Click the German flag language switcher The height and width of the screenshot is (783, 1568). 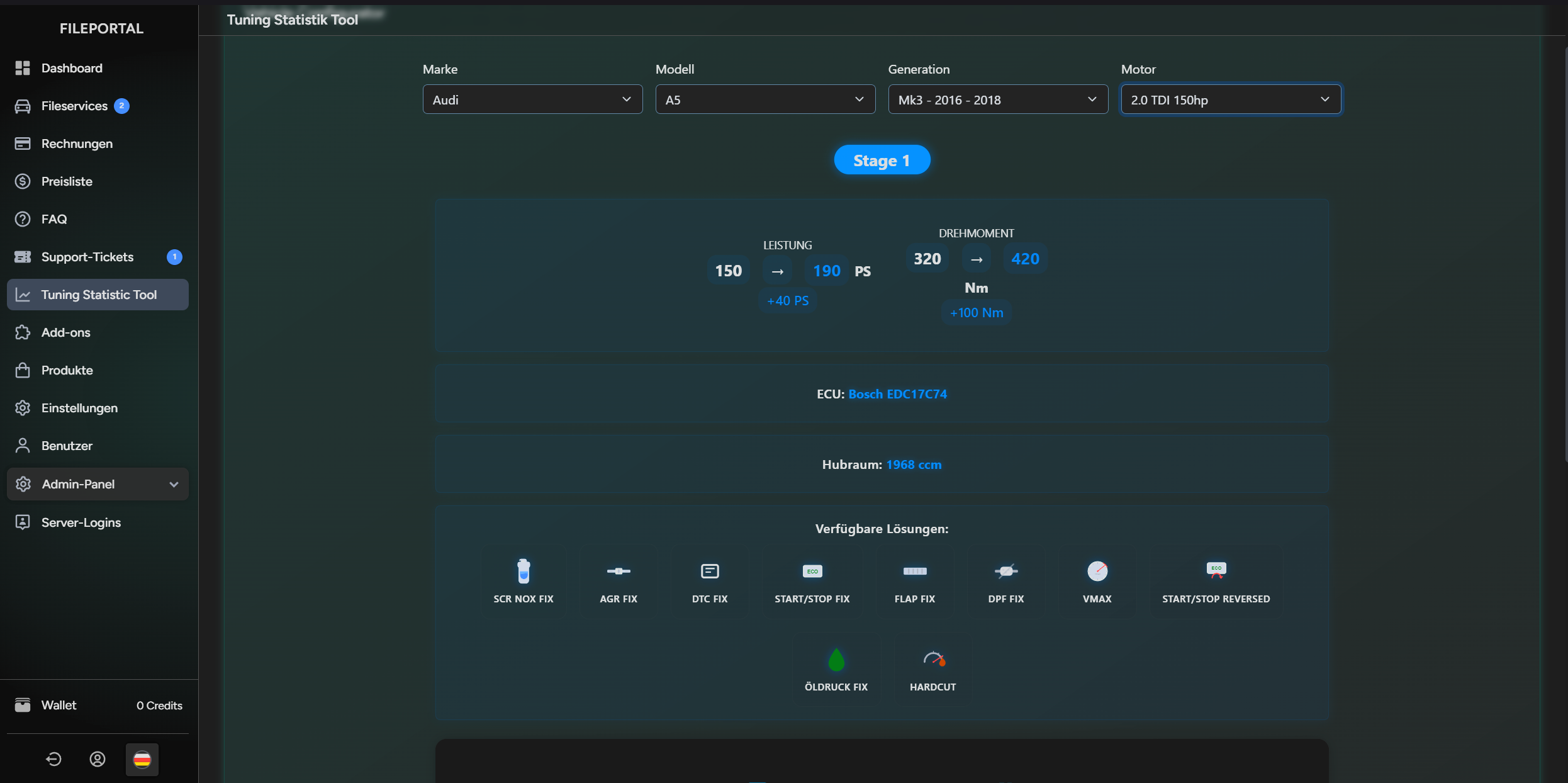tap(142, 759)
